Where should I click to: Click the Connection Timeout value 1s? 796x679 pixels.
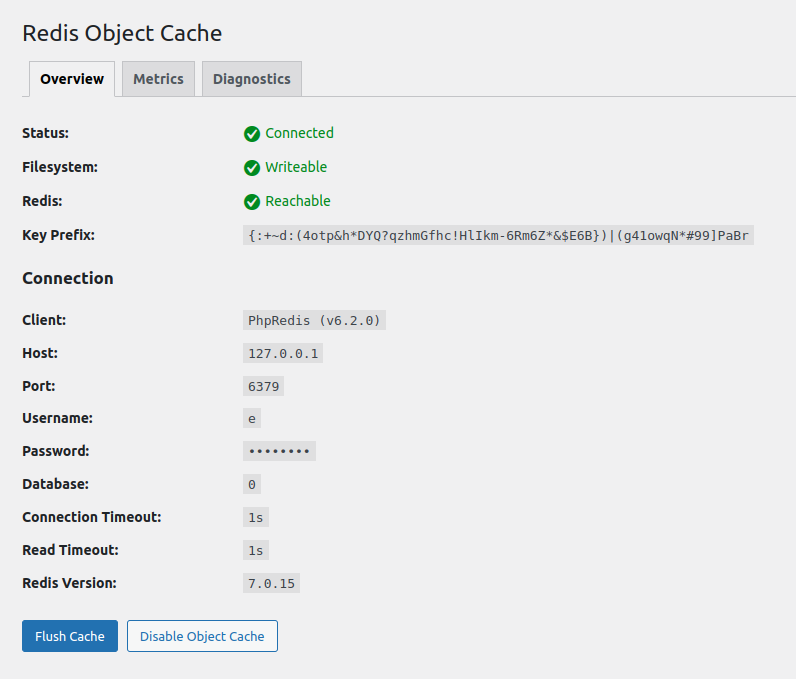tap(256, 517)
